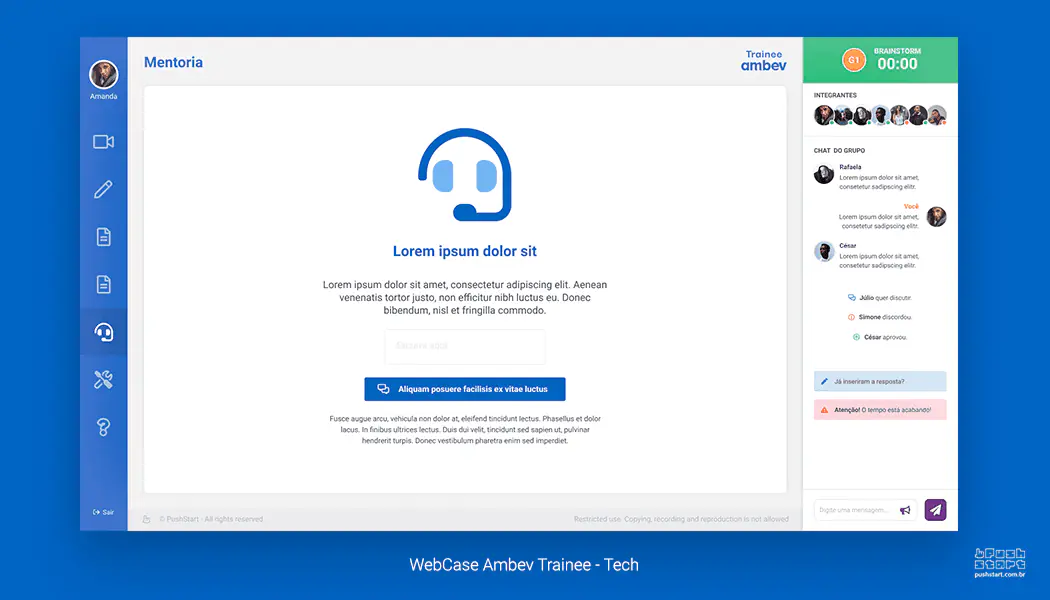1050x600 pixels.
Task: Click the text "O tempo está acabando!"
Action: 896,410
